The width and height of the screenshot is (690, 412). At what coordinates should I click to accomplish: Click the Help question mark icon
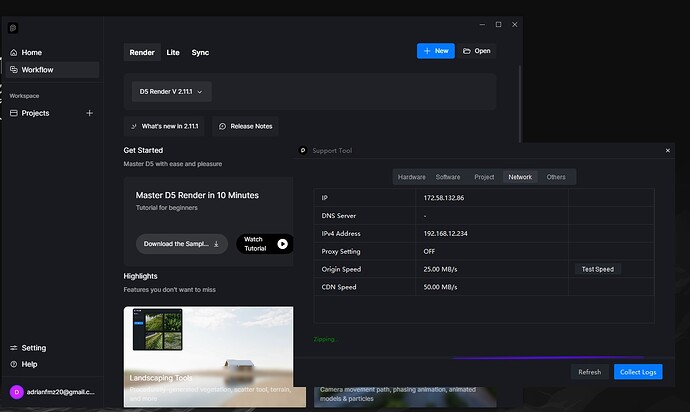point(14,364)
